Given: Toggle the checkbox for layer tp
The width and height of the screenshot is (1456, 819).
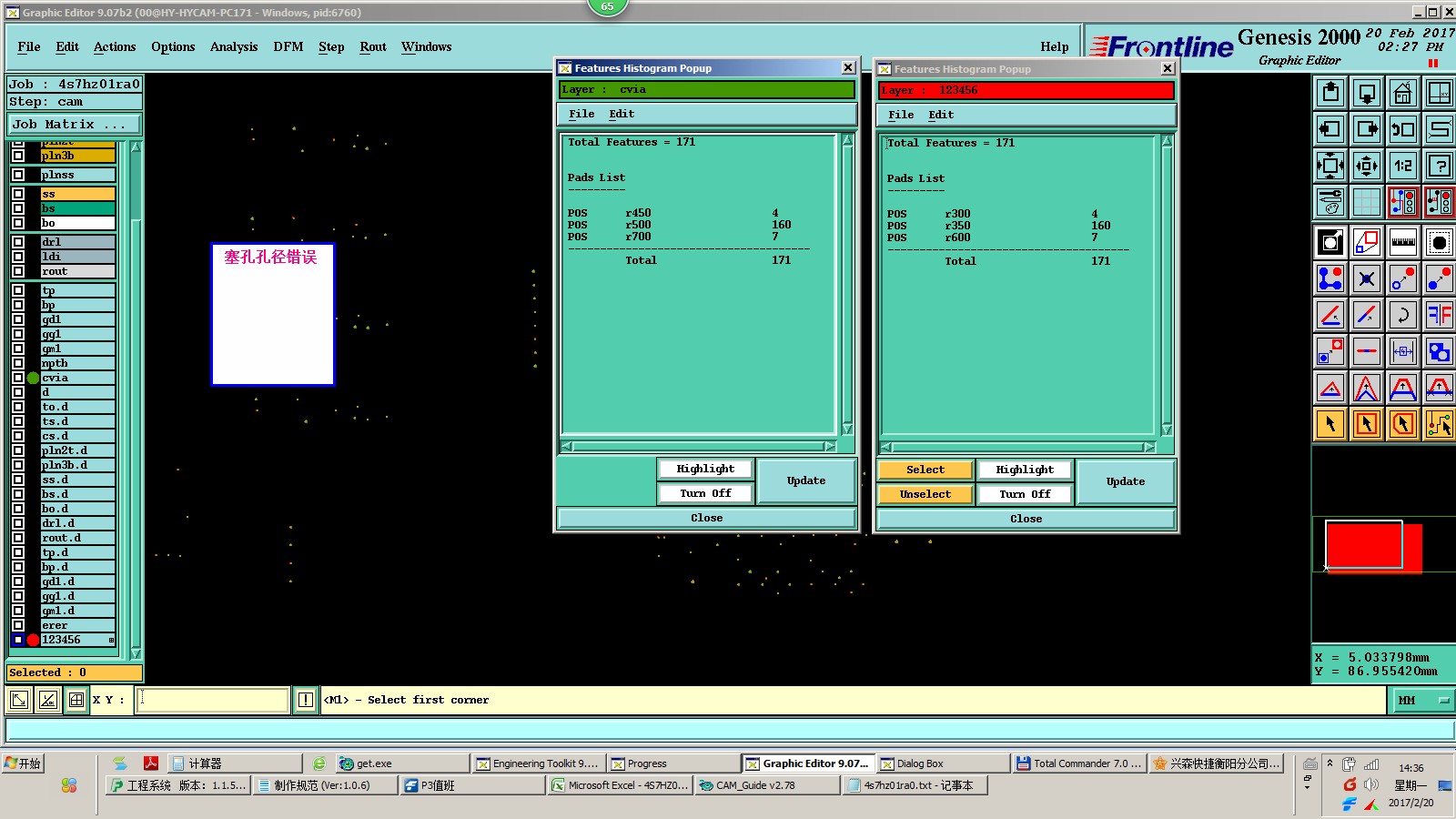Looking at the screenshot, I should [18, 290].
